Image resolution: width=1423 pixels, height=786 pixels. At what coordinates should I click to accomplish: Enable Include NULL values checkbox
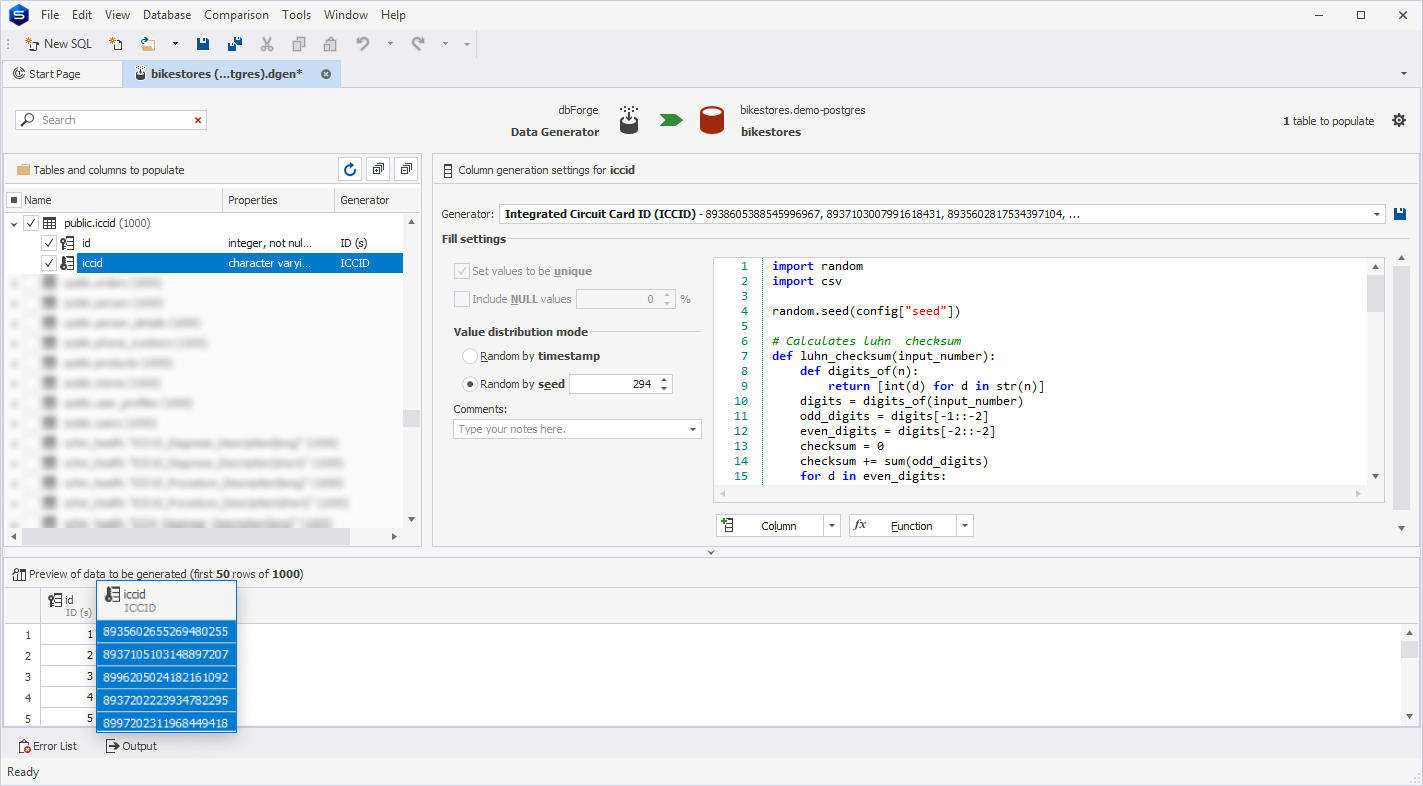[461, 299]
